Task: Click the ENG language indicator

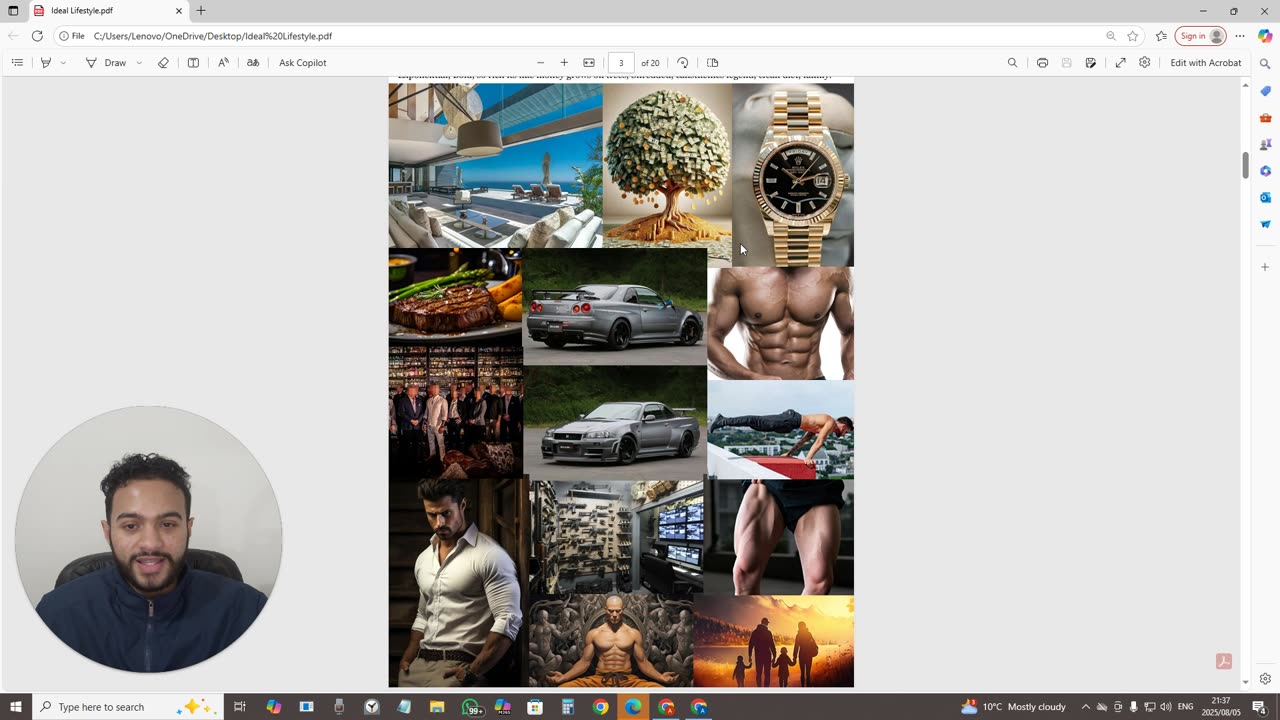Action: [x=1186, y=707]
